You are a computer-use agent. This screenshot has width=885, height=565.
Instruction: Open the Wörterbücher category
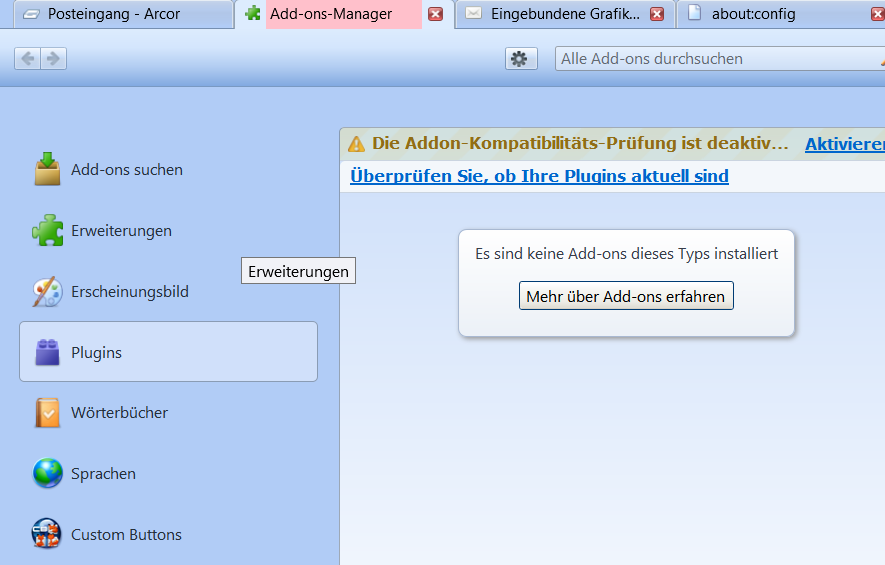click(168, 413)
